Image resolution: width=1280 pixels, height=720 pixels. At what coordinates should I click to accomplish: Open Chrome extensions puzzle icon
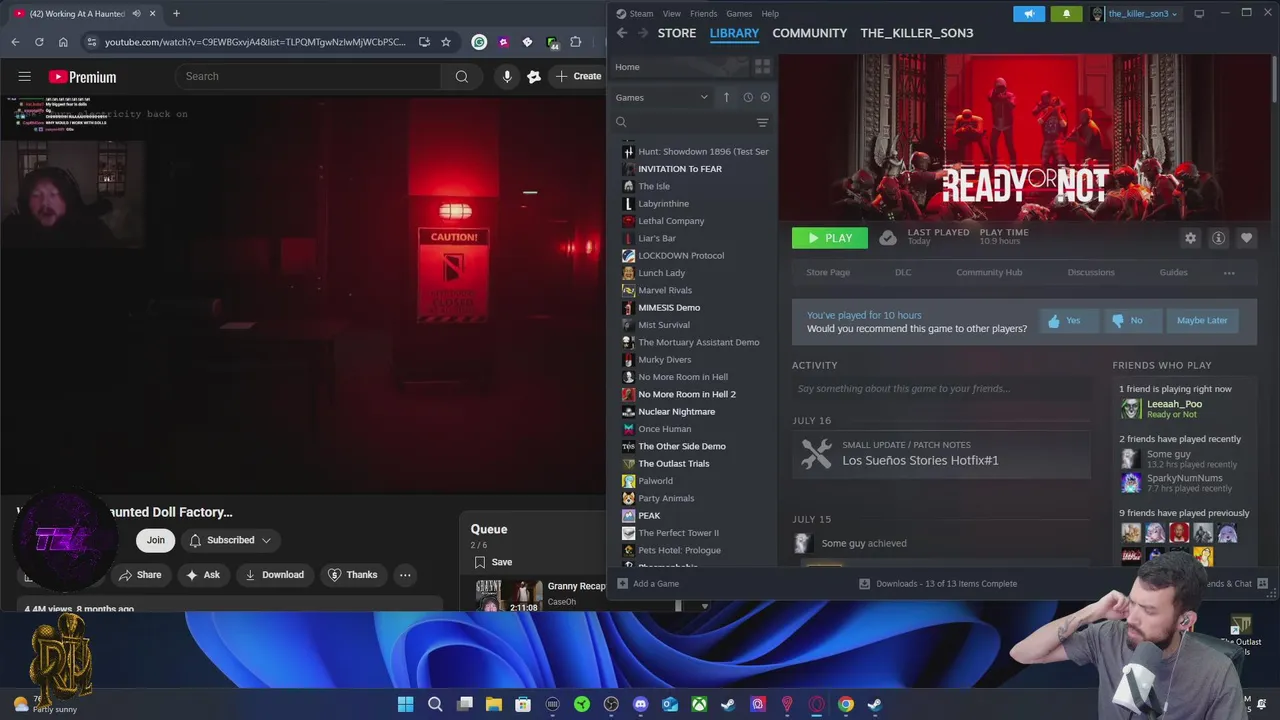(x=576, y=42)
